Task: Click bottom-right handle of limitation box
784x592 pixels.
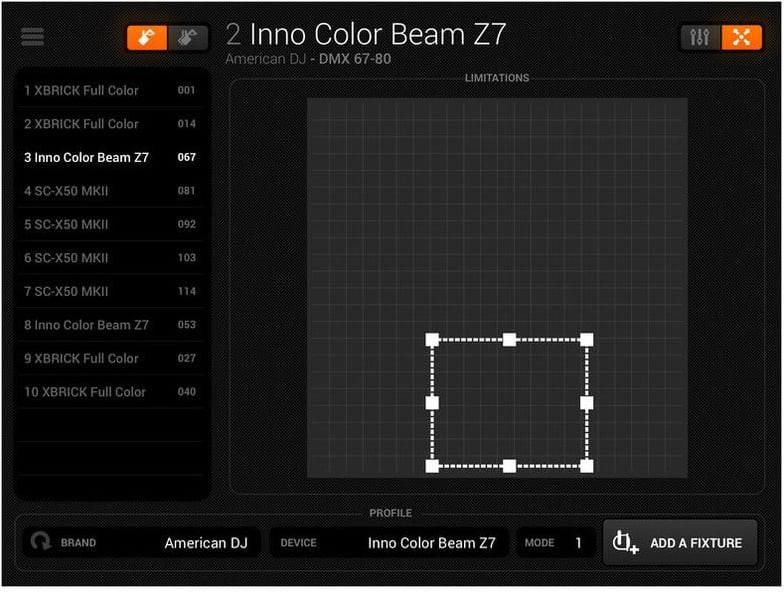Action: click(586, 466)
